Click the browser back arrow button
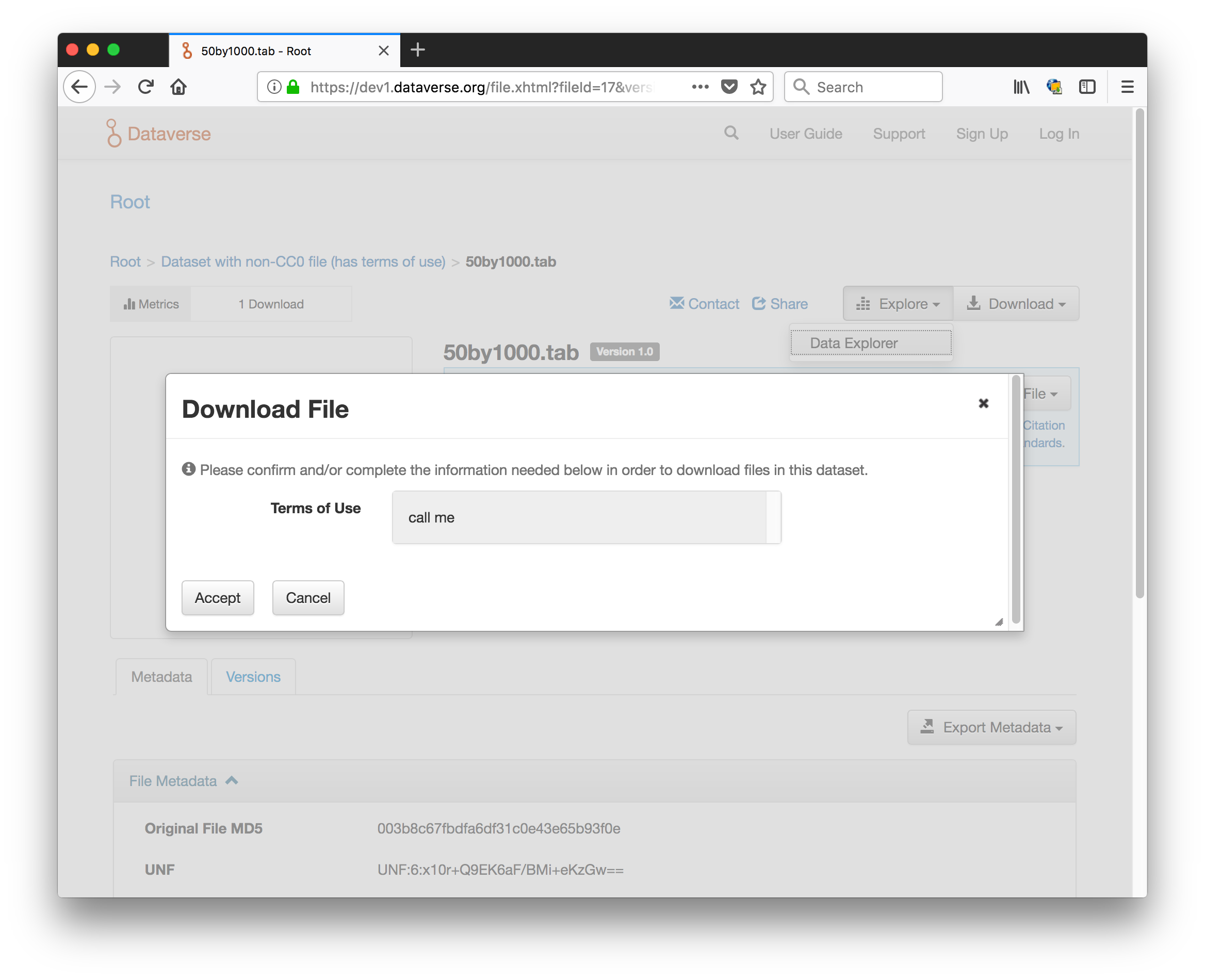Screen dimensions: 1205x980 point(79,87)
